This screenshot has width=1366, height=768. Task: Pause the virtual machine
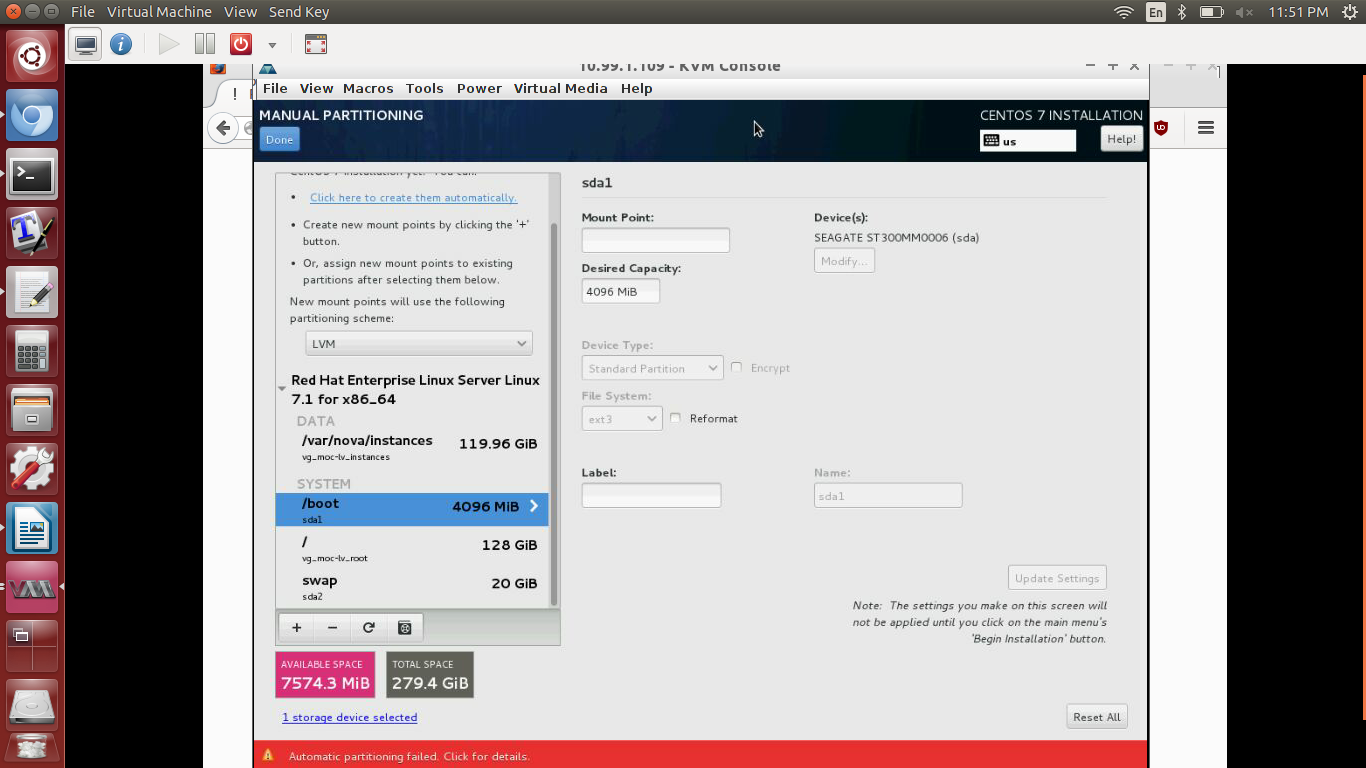click(205, 44)
